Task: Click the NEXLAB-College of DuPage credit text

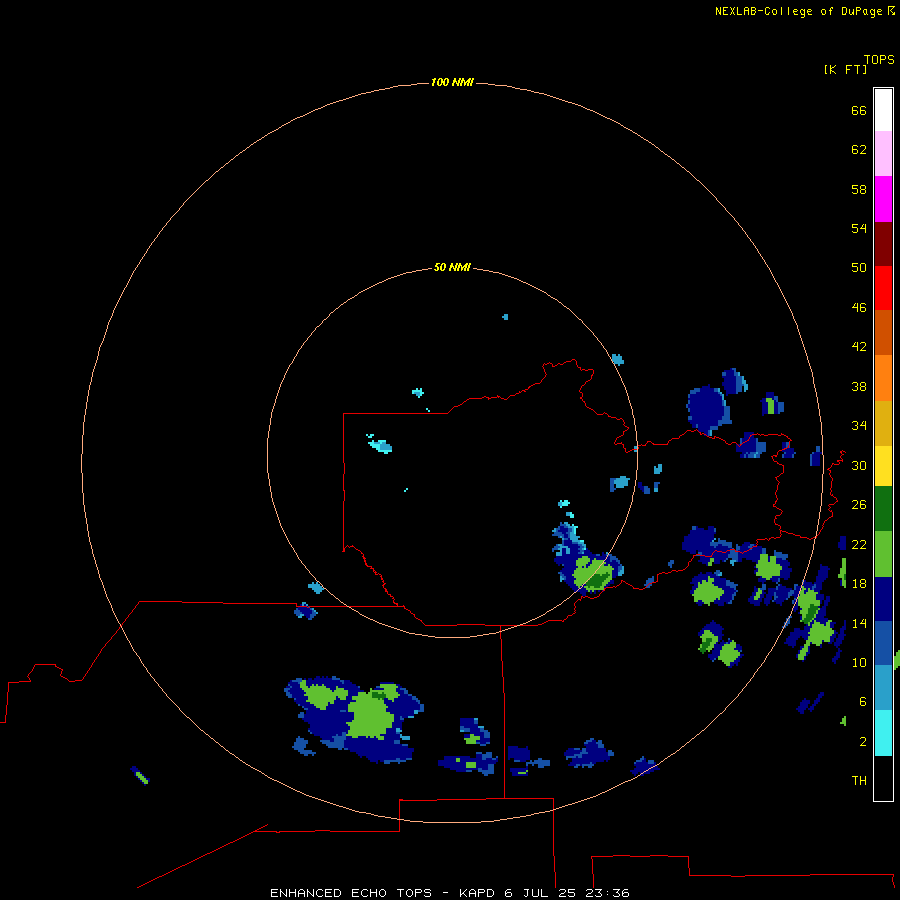Action: click(x=798, y=11)
